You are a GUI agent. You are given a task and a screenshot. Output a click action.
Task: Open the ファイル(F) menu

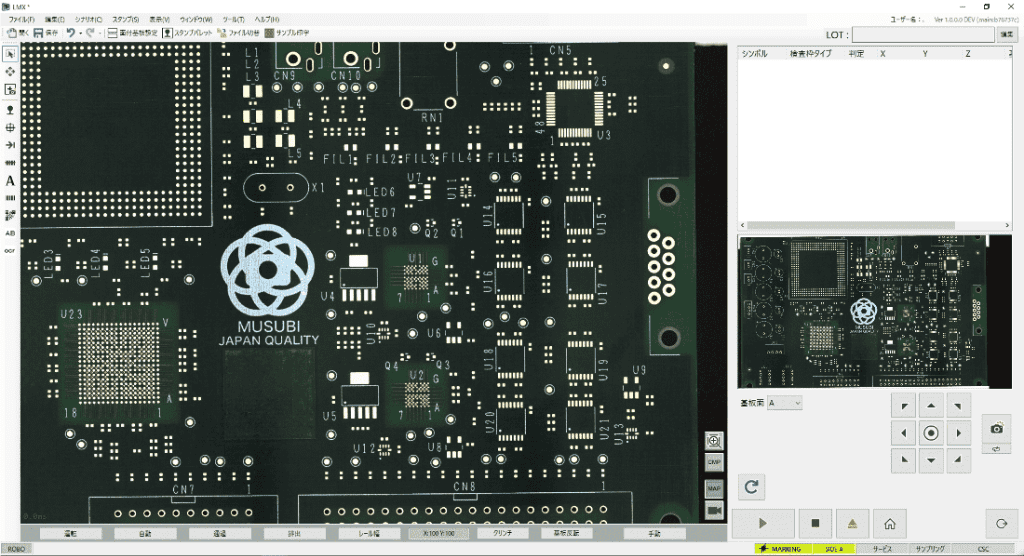pos(21,19)
